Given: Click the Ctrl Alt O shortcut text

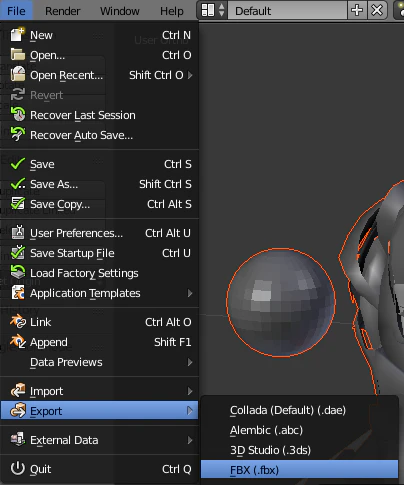Looking at the screenshot, I should (168, 322).
